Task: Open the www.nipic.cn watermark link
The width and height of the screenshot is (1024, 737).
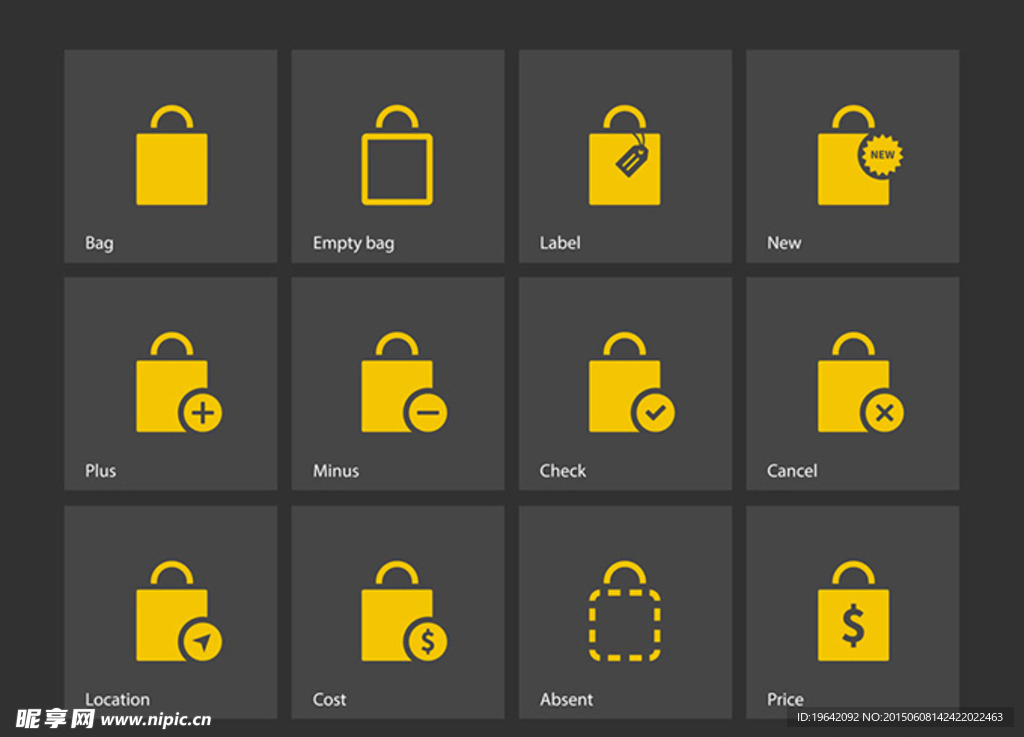Action: [x=156, y=719]
